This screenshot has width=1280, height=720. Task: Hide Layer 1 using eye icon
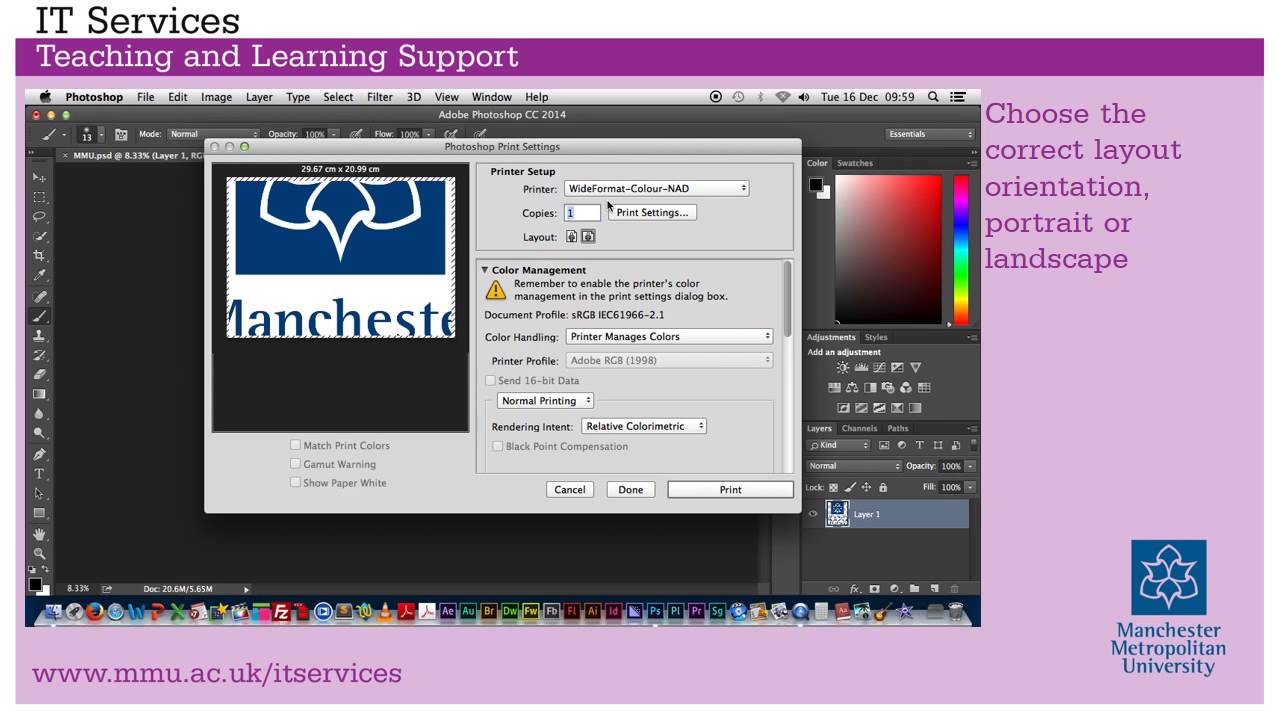(813, 514)
